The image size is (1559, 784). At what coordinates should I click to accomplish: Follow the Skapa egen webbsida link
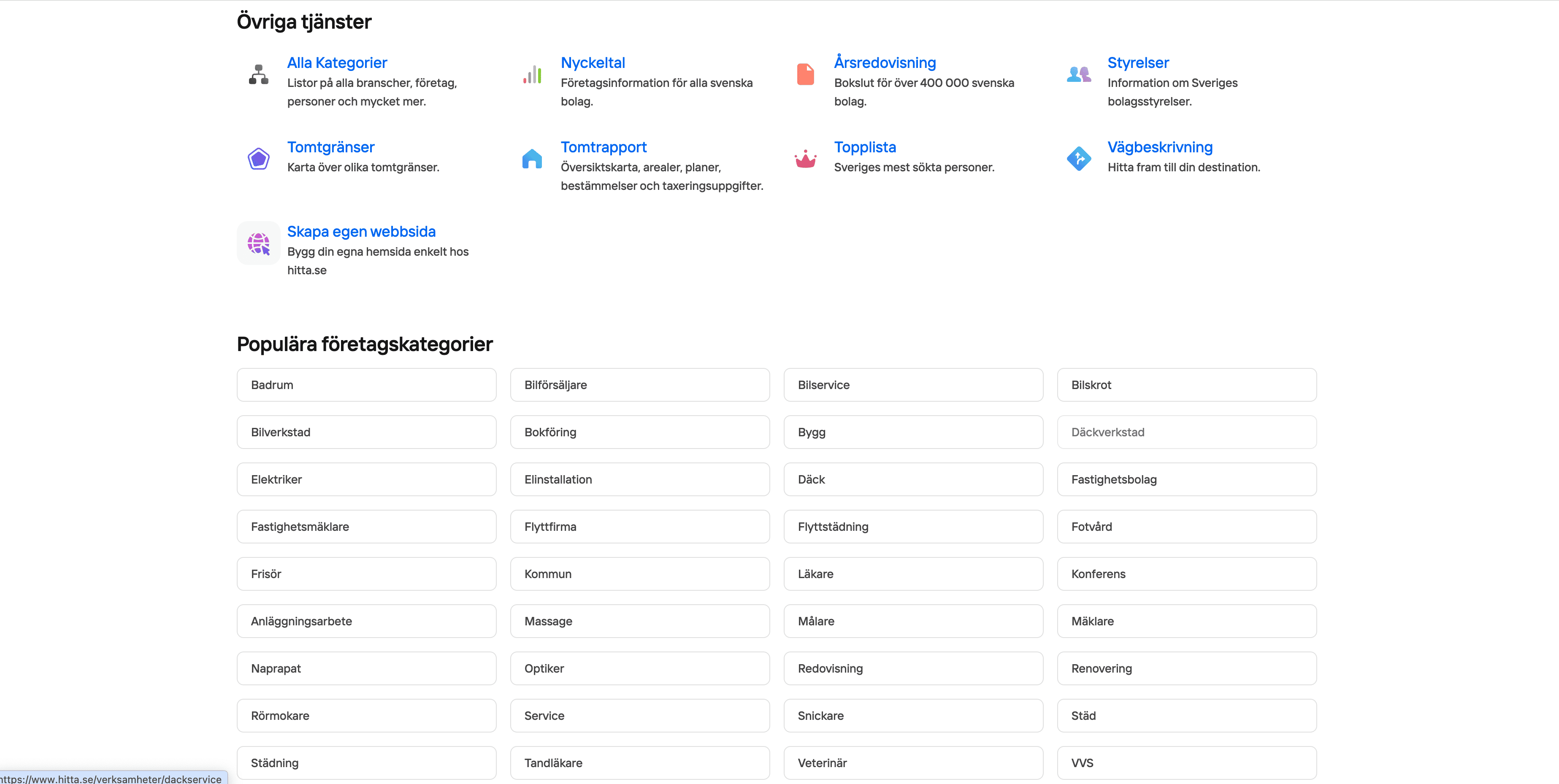(361, 232)
